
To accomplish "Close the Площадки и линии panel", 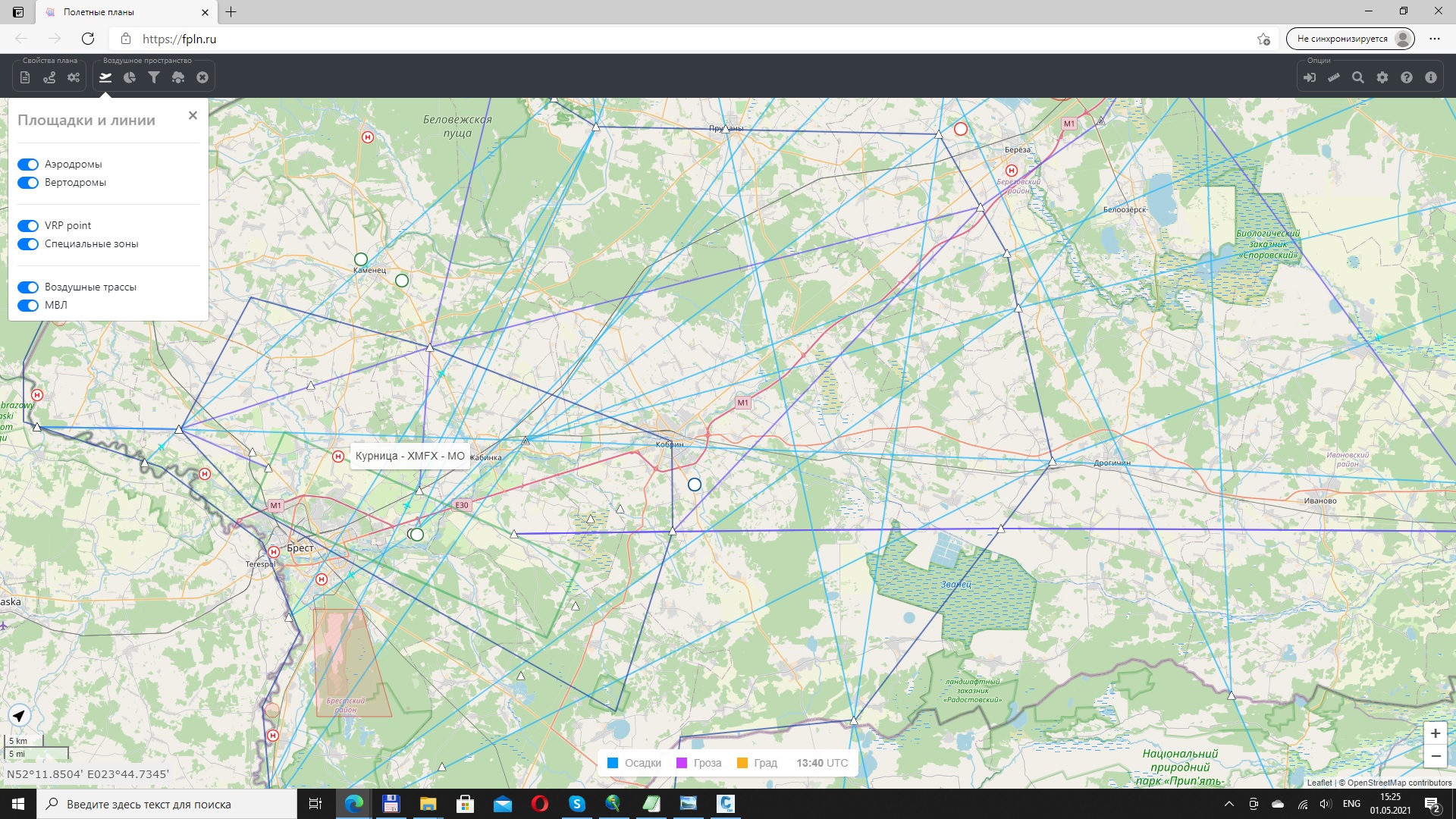I will pyautogui.click(x=193, y=115).
